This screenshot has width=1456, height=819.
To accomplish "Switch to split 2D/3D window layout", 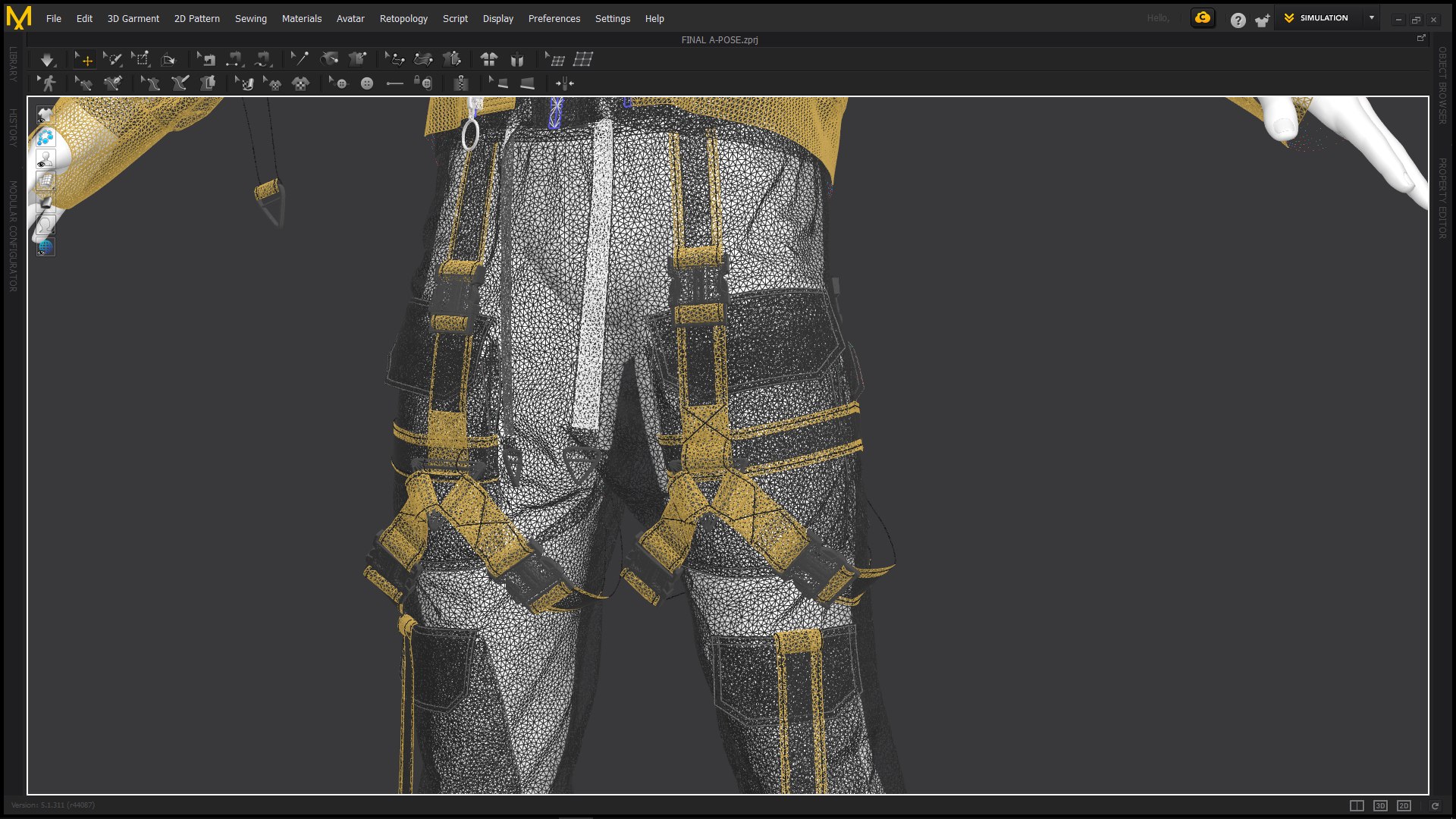I will pos(1357,805).
